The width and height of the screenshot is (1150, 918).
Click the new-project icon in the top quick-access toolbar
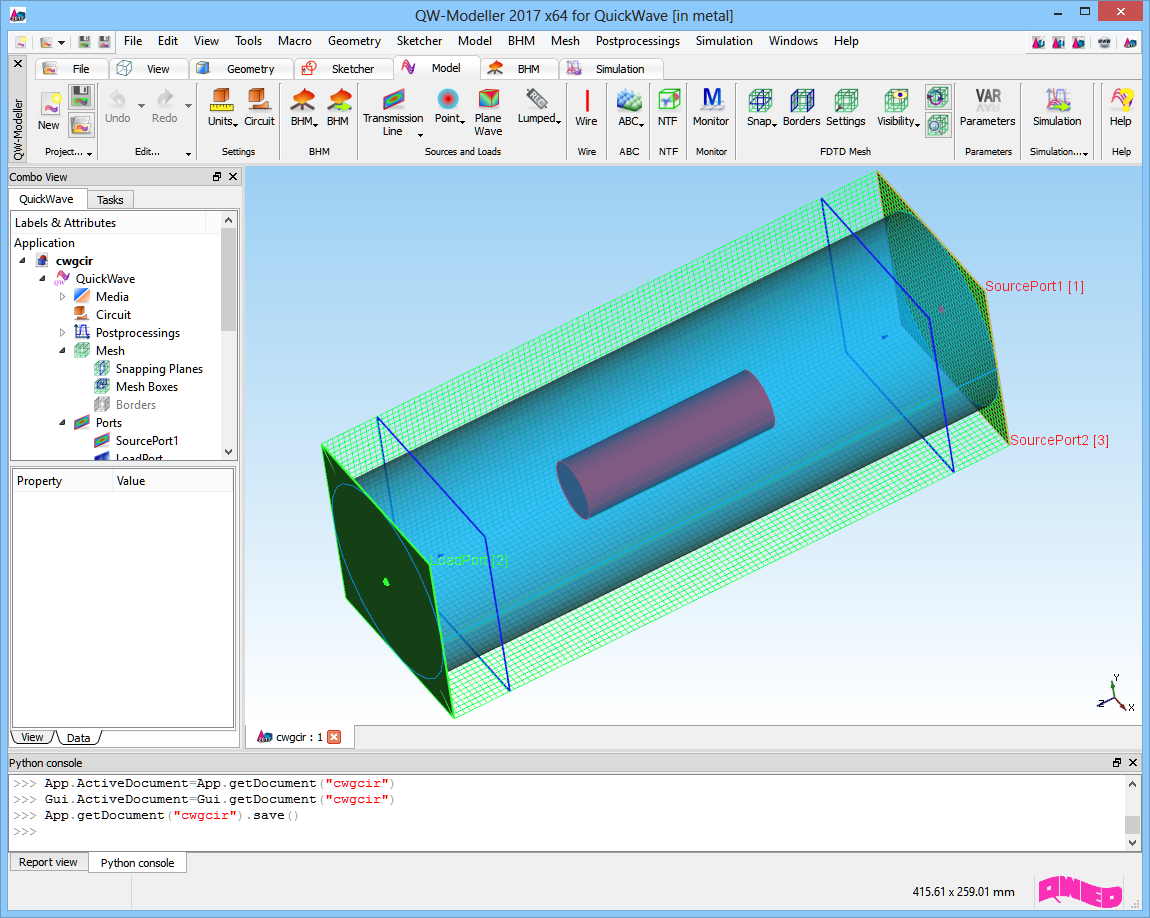[21, 42]
